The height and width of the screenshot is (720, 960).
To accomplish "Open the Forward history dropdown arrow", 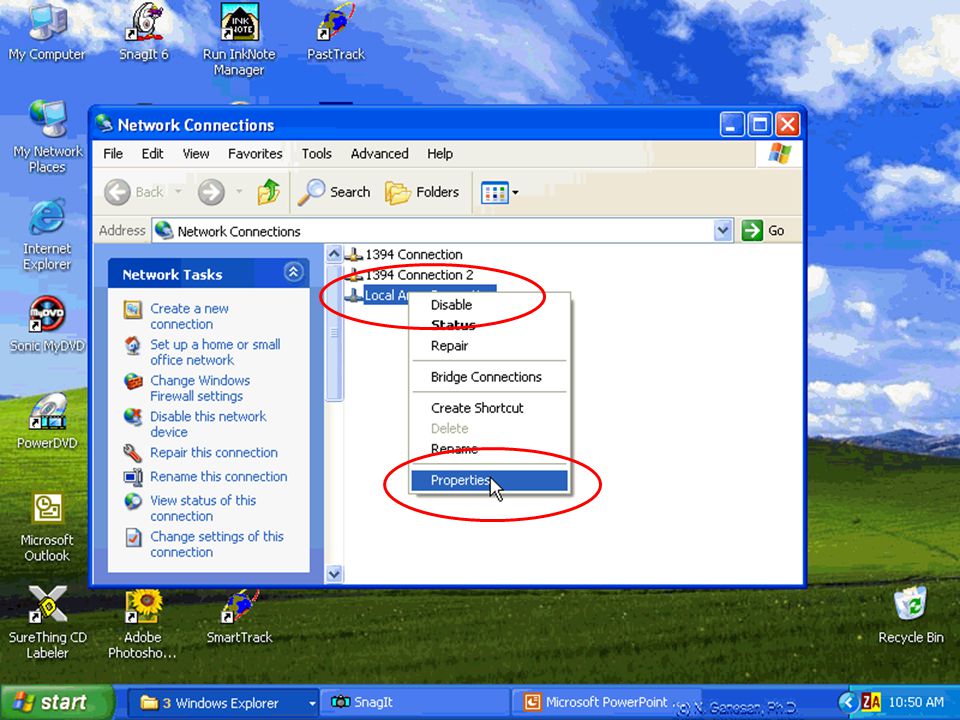I will (239, 192).
